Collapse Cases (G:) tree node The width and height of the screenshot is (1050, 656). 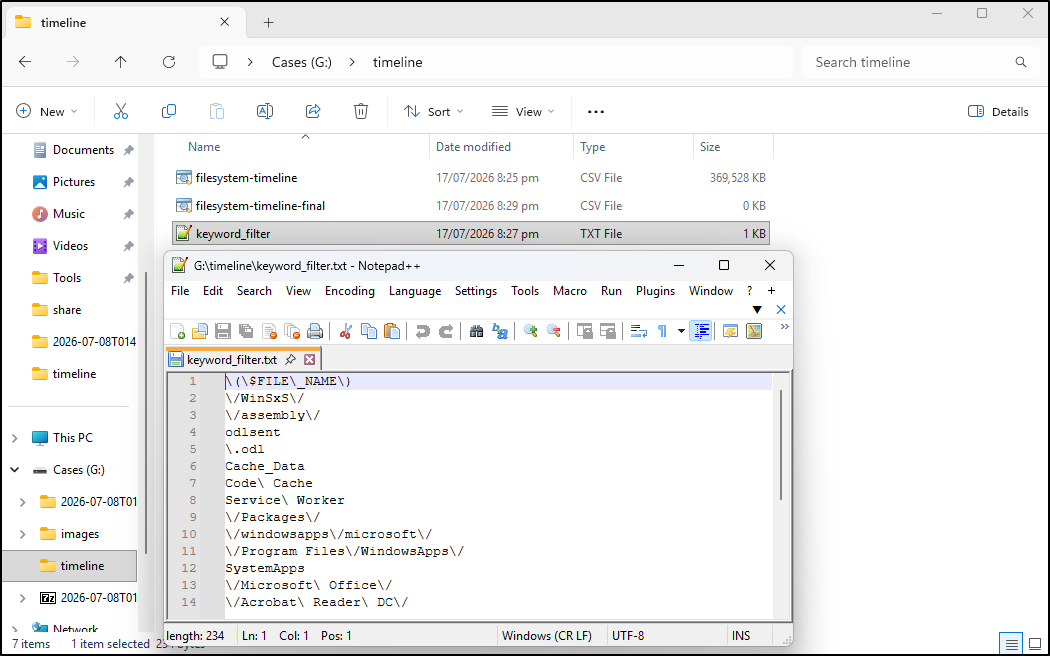tap(15, 470)
